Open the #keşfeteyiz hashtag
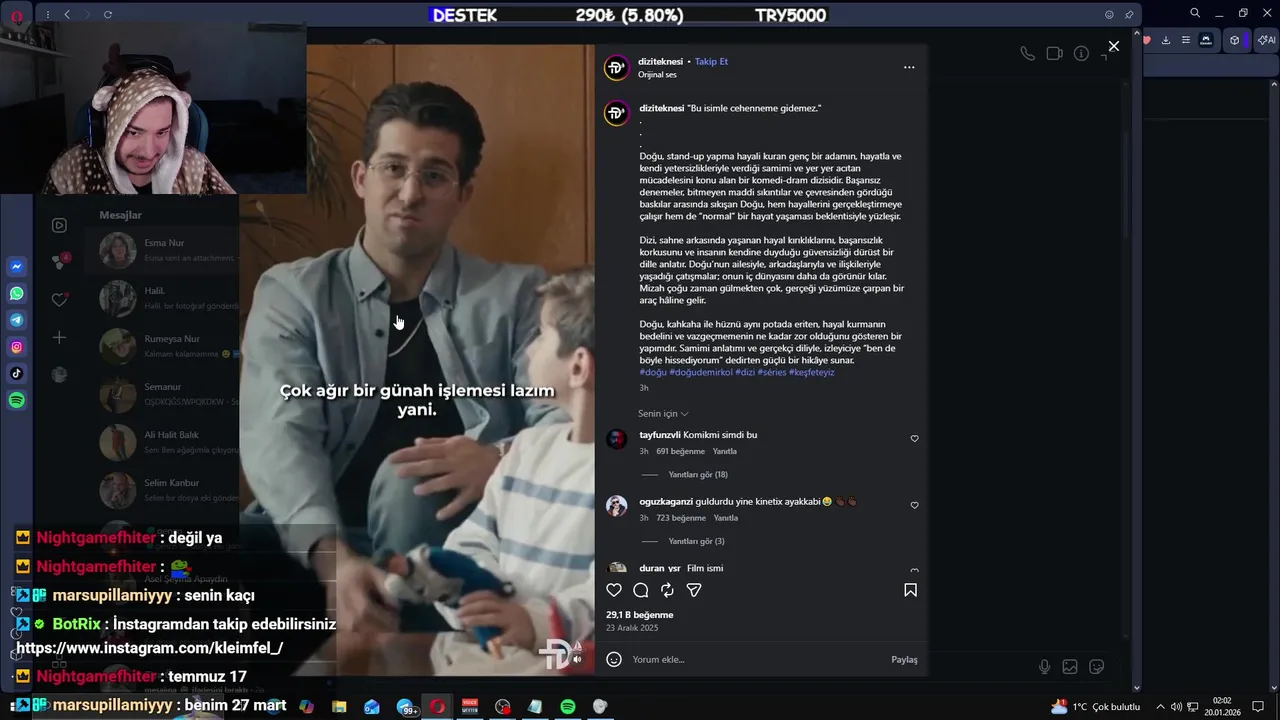The image size is (1280, 720). [811, 372]
